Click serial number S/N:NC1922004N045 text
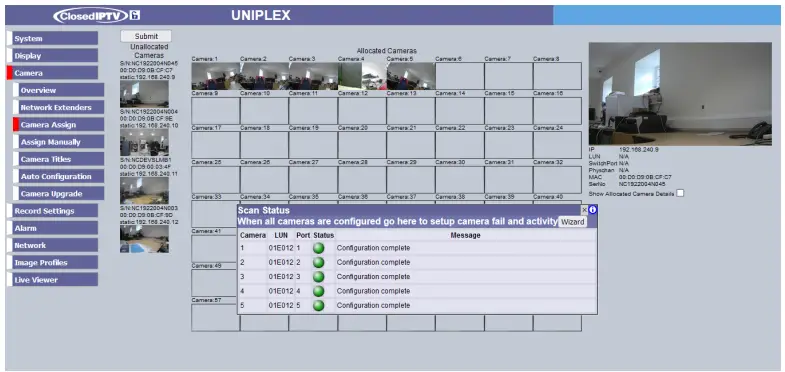 point(149,64)
